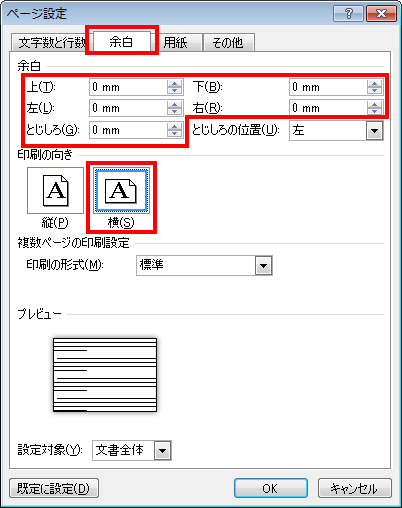This screenshot has height=508, width=402.
Task: Select the 縦(P) portrait orientation icon
Action: pyautogui.click(x=55, y=190)
